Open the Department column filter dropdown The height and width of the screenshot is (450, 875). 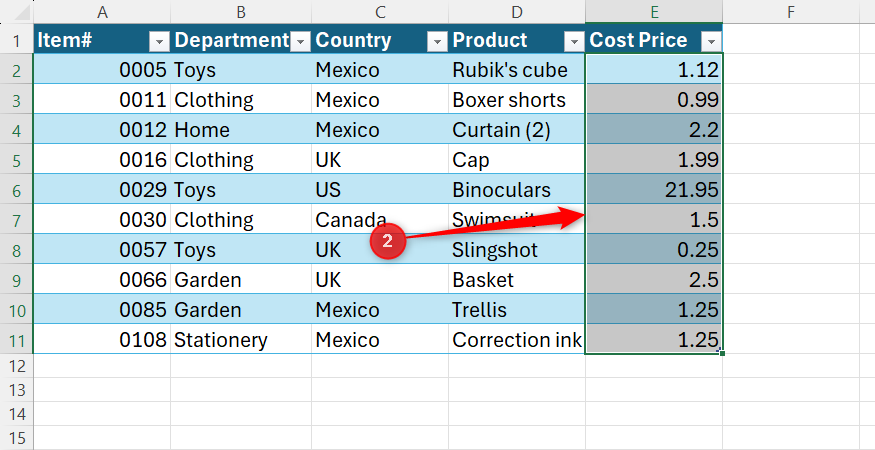pos(300,41)
